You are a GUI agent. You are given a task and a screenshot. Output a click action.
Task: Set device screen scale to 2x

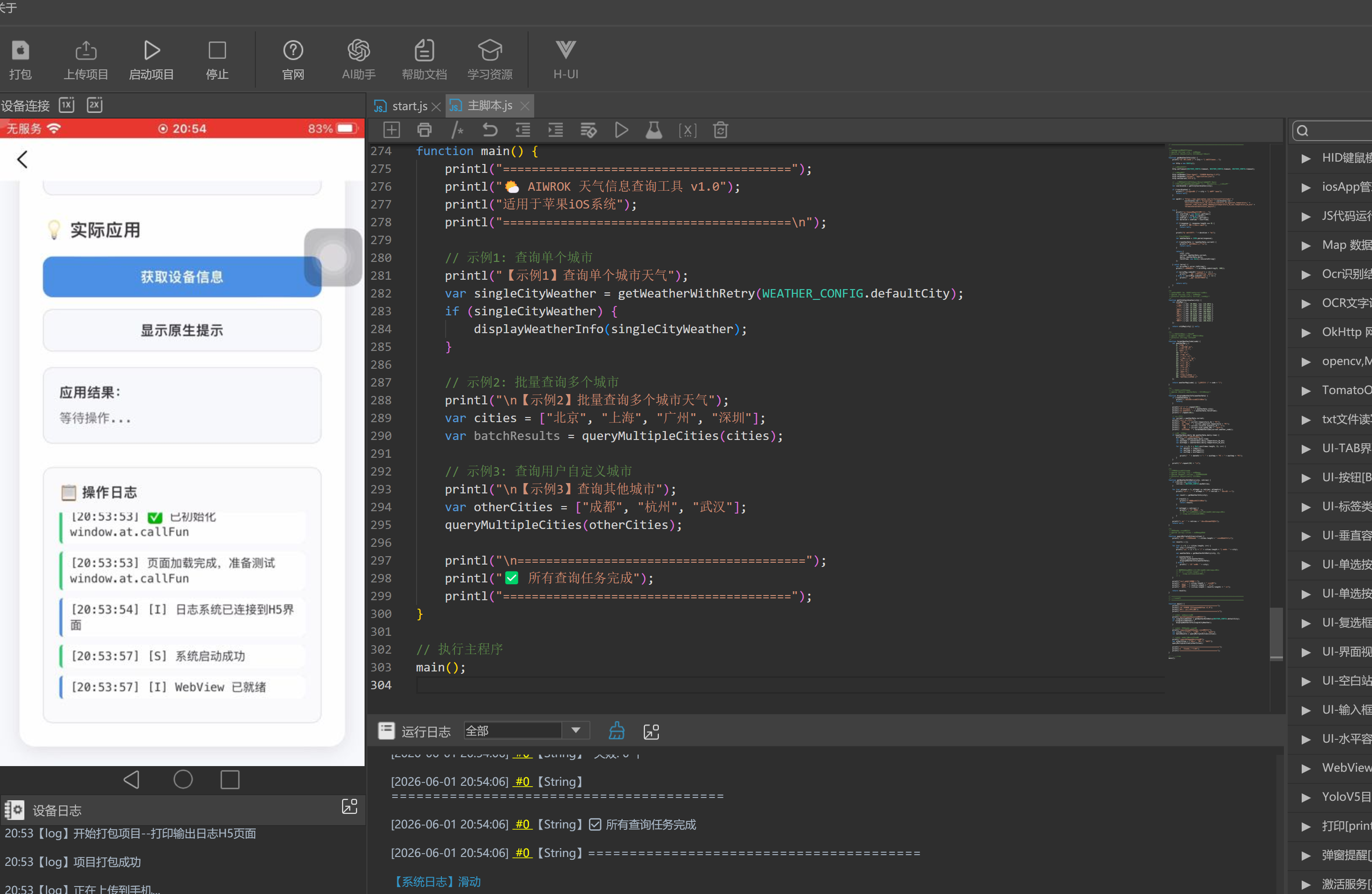95,105
